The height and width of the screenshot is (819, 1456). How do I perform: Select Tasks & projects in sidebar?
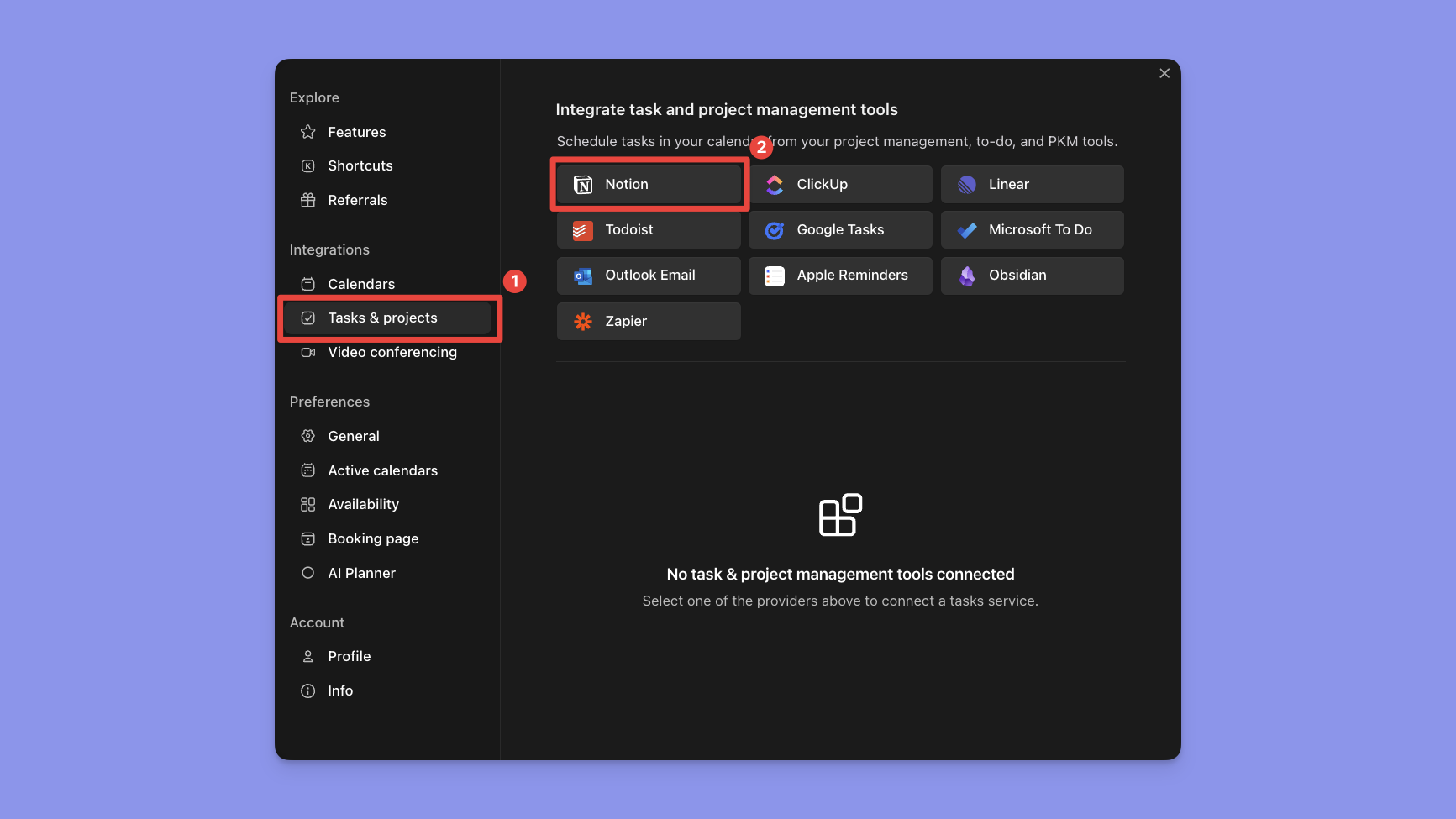point(388,318)
